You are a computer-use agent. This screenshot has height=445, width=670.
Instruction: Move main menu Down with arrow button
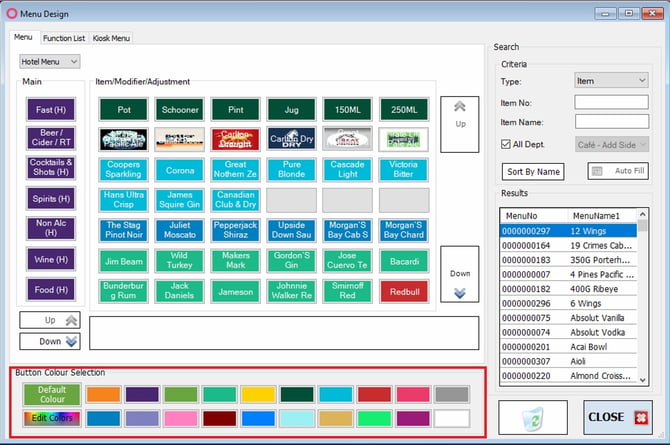coord(50,341)
